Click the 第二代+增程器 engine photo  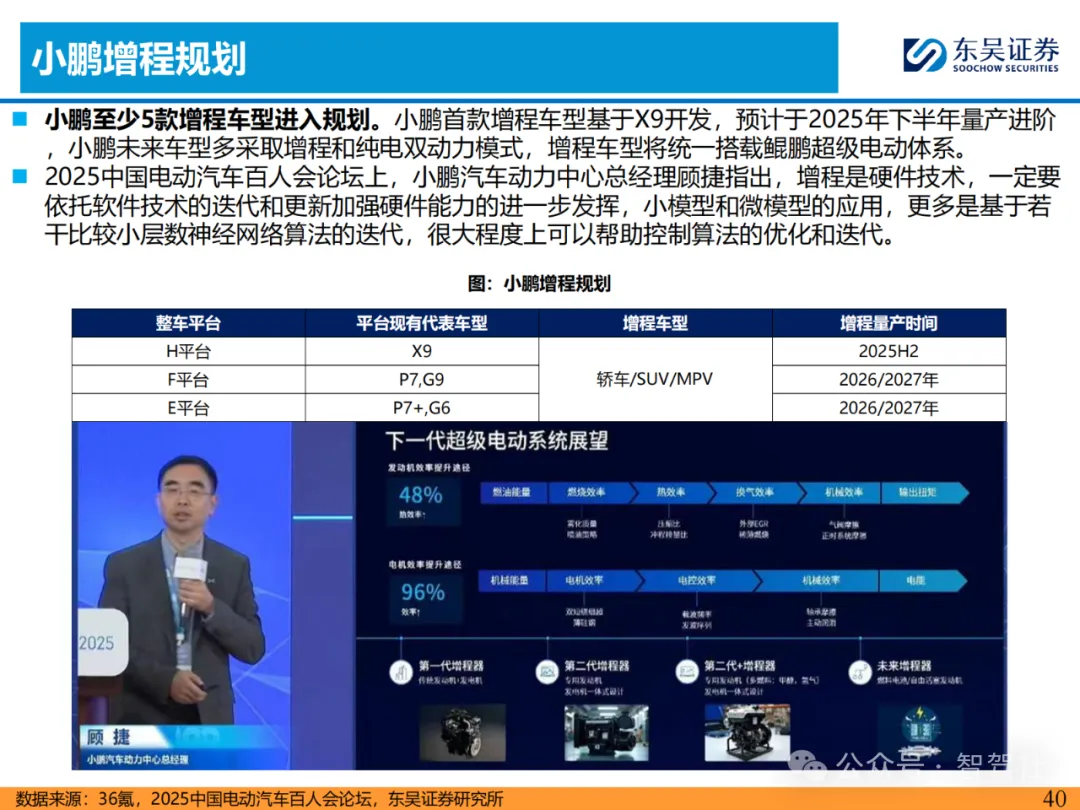pyautogui.click(x=747, y=732)
